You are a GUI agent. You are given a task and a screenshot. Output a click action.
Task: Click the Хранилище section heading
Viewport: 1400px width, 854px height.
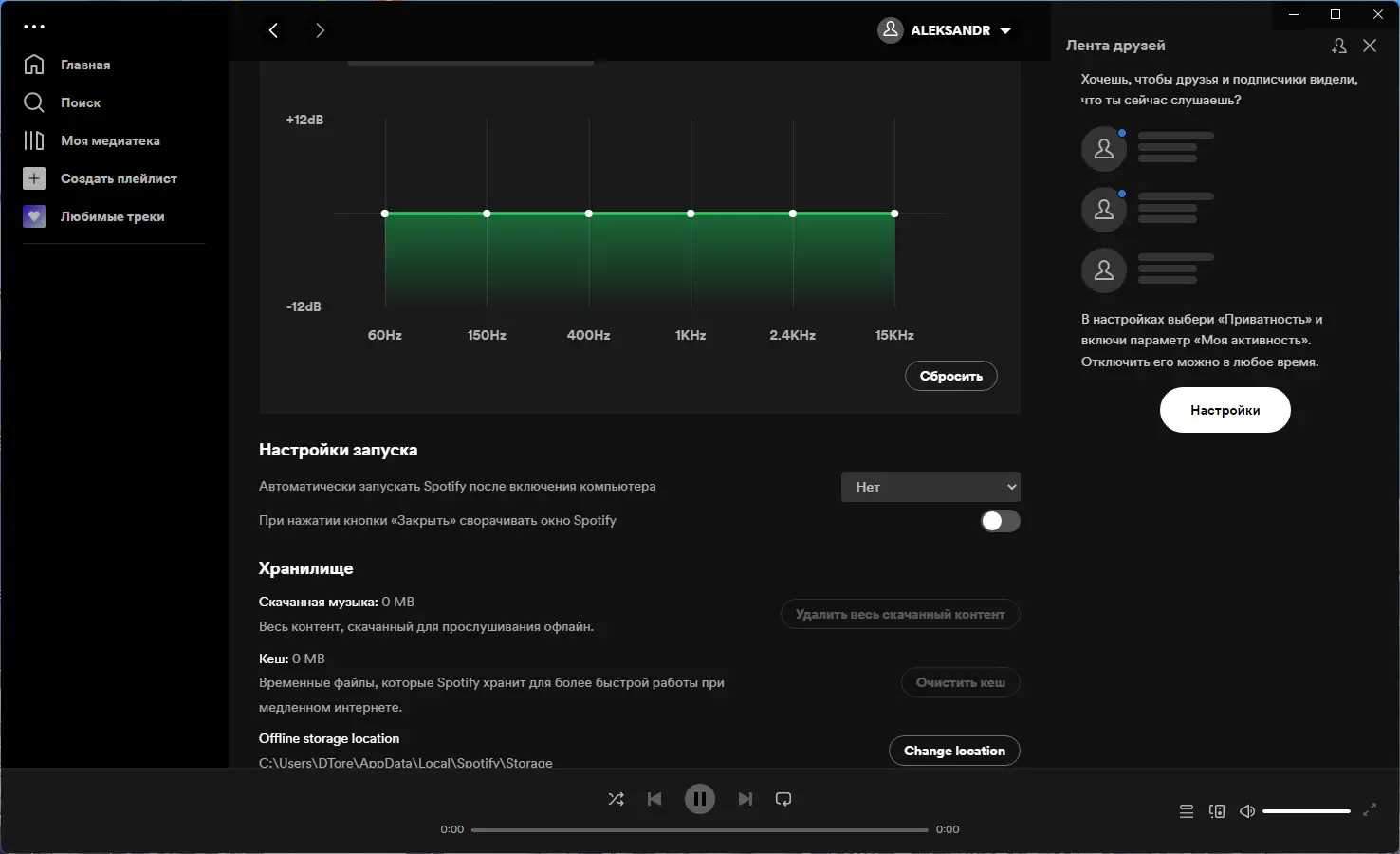(x=306, y=568)
